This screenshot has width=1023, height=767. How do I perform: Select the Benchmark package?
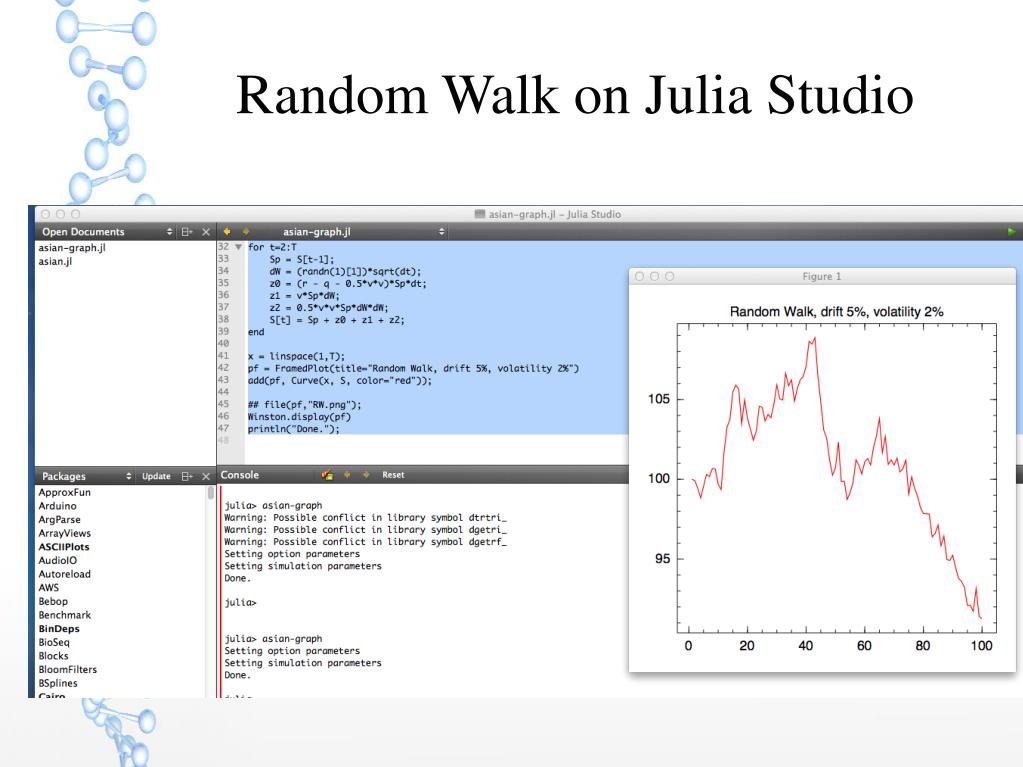(65, 615)
